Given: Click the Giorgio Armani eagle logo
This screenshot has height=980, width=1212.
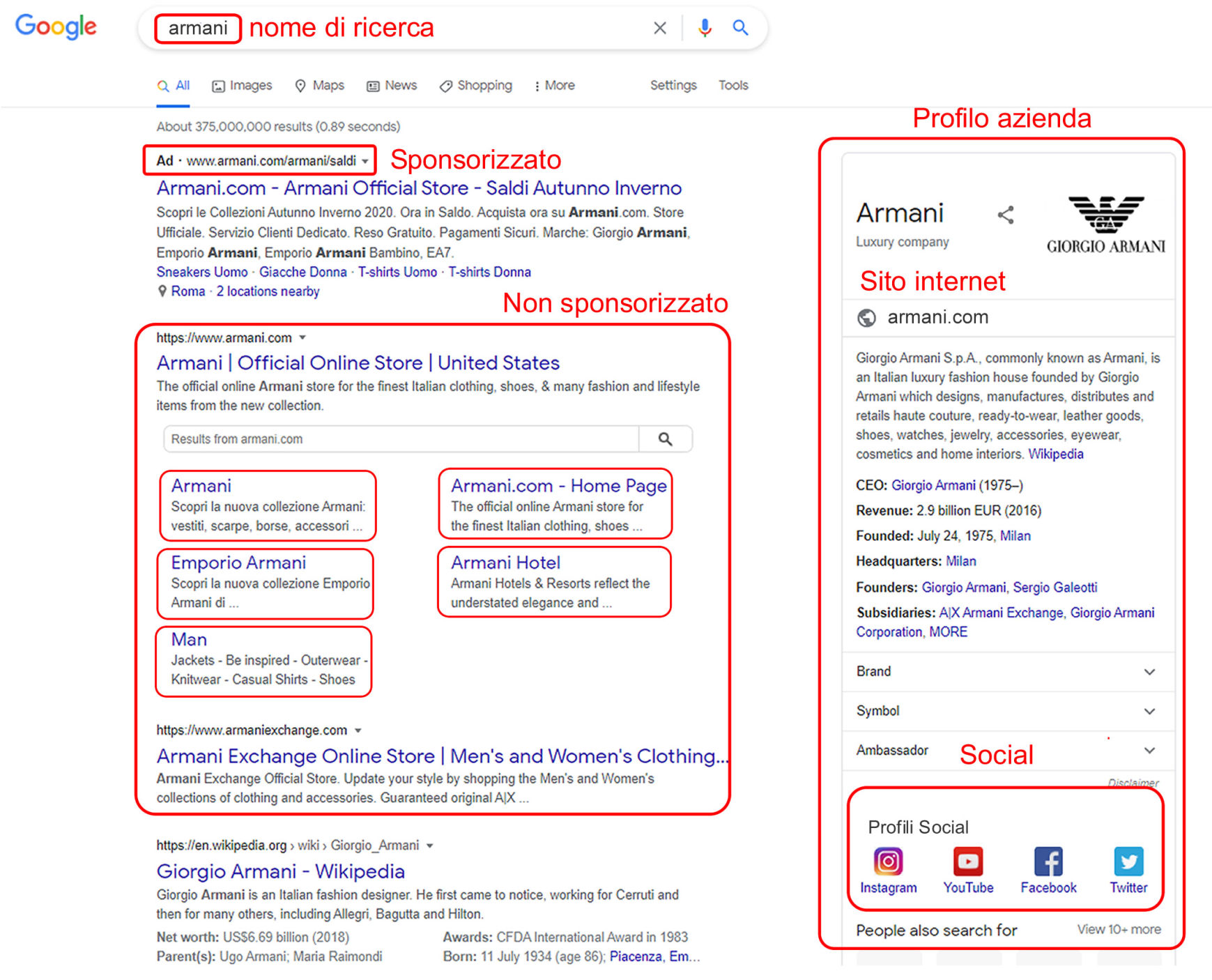Looking at the screenshot, I should pos(1106,224).
